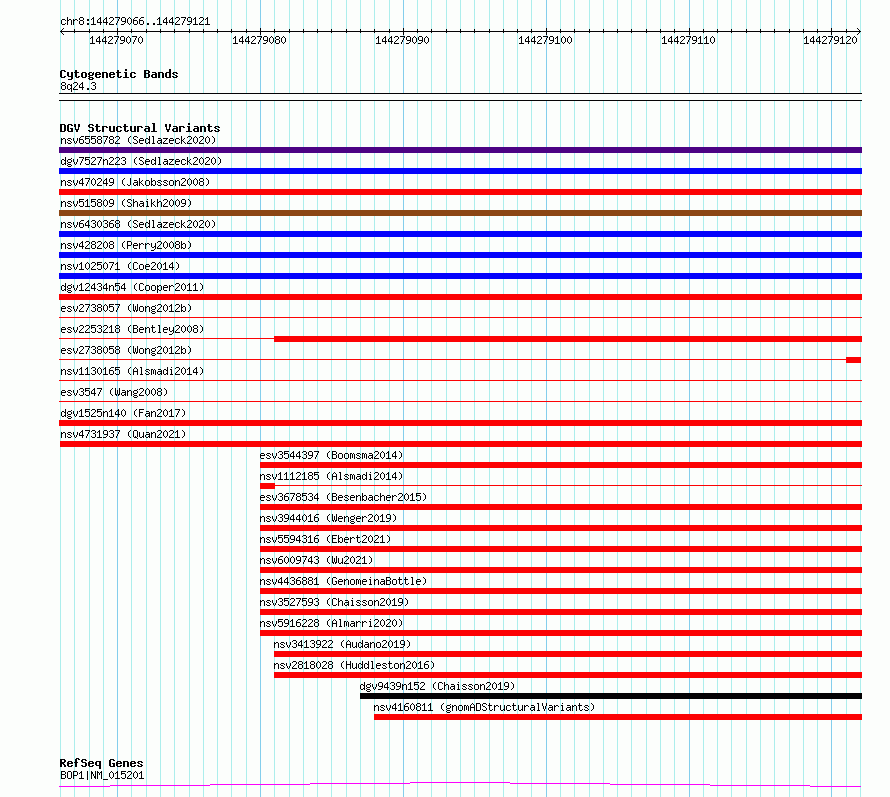This screenshot has height=797, width=890.
Task: Open variant esv2738057 (Wong2012b)
Action: 126,308
